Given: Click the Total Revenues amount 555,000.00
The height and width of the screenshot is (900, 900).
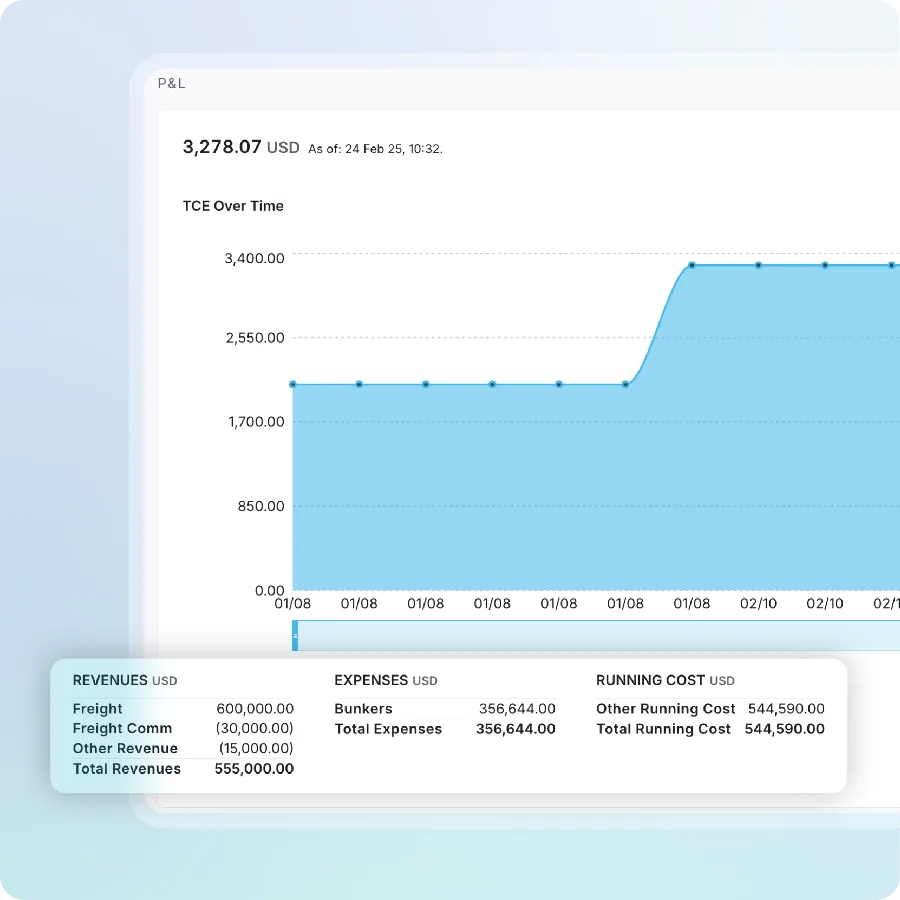Looking at the screenshot, I should (x=254, y=769).
